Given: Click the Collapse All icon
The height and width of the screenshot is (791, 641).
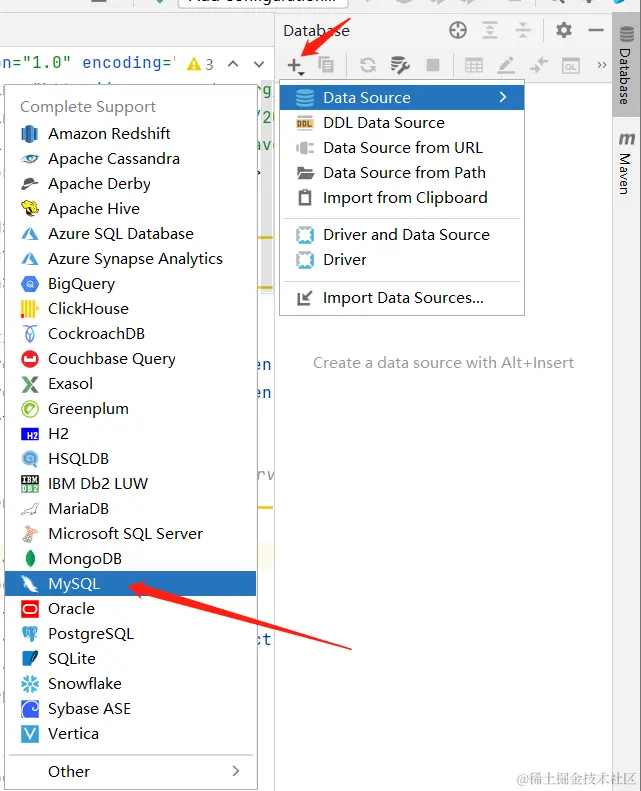Looking at the screenshot, I should [523, 30].
